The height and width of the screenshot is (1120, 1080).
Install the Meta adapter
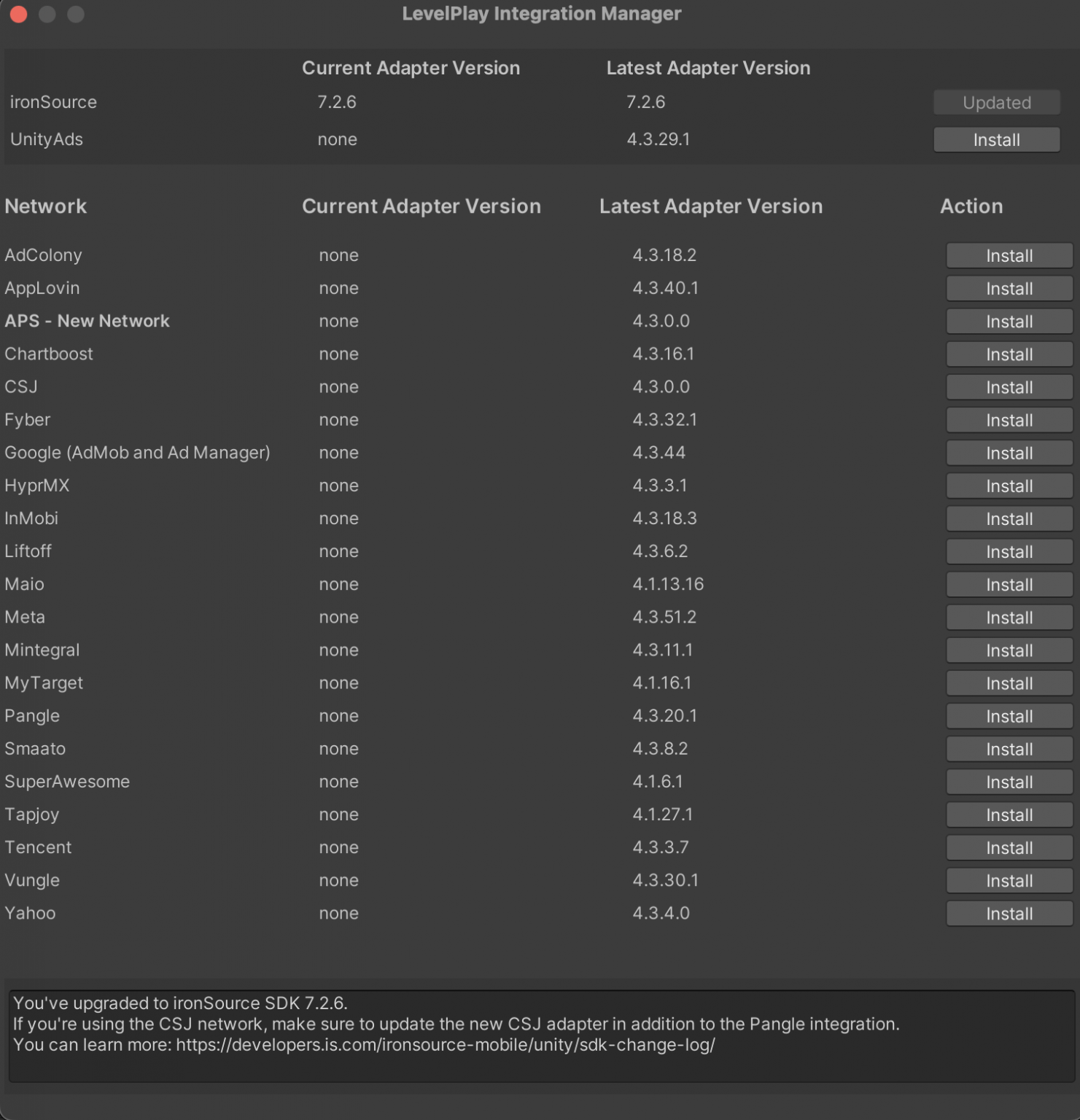[x=1009, y=617]
